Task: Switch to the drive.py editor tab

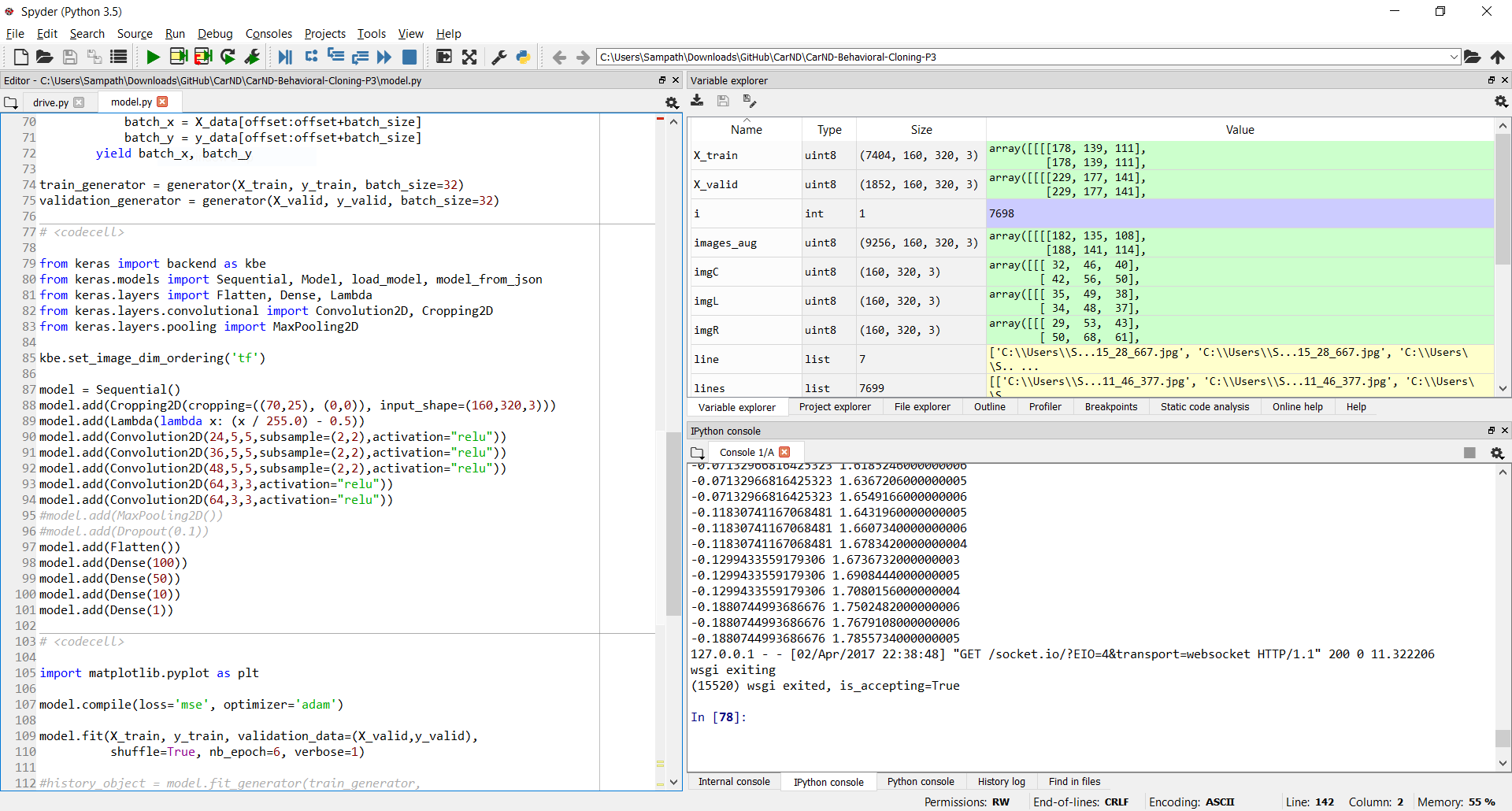Action: (50, 102)
